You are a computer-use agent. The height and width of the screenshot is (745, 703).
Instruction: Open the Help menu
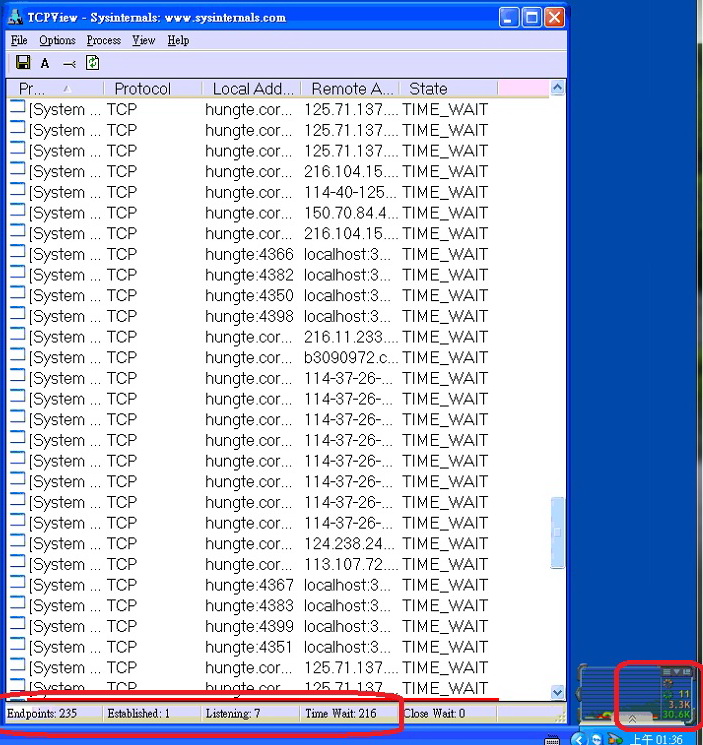click(x=178, y=40)
